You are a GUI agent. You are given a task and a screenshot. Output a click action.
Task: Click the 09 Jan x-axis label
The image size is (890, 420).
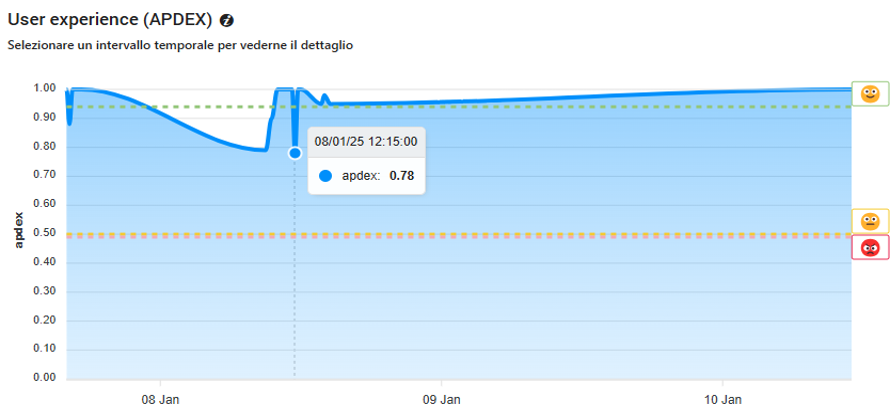point(441,398)
